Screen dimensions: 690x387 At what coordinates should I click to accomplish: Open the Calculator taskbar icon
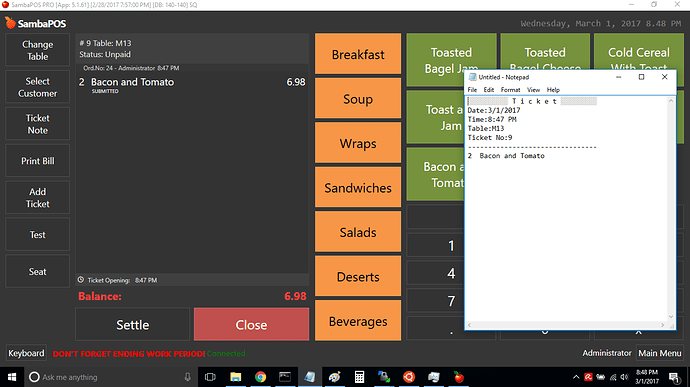[359, 377]
